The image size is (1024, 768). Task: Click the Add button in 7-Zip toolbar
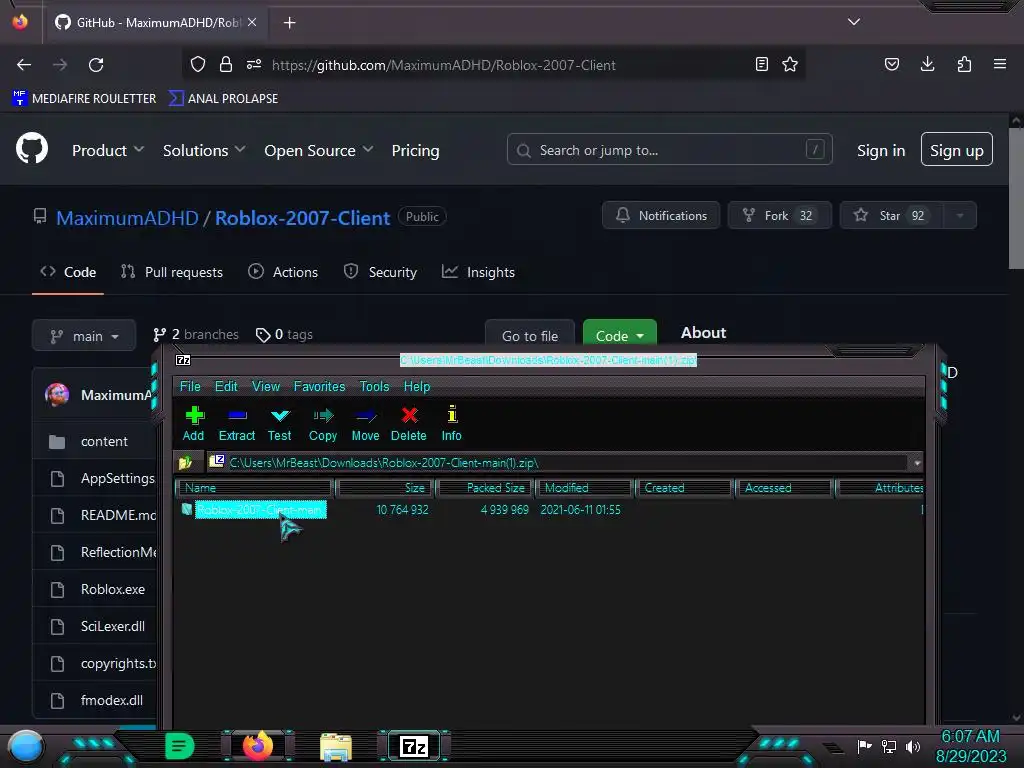click(x=193, y=423)
